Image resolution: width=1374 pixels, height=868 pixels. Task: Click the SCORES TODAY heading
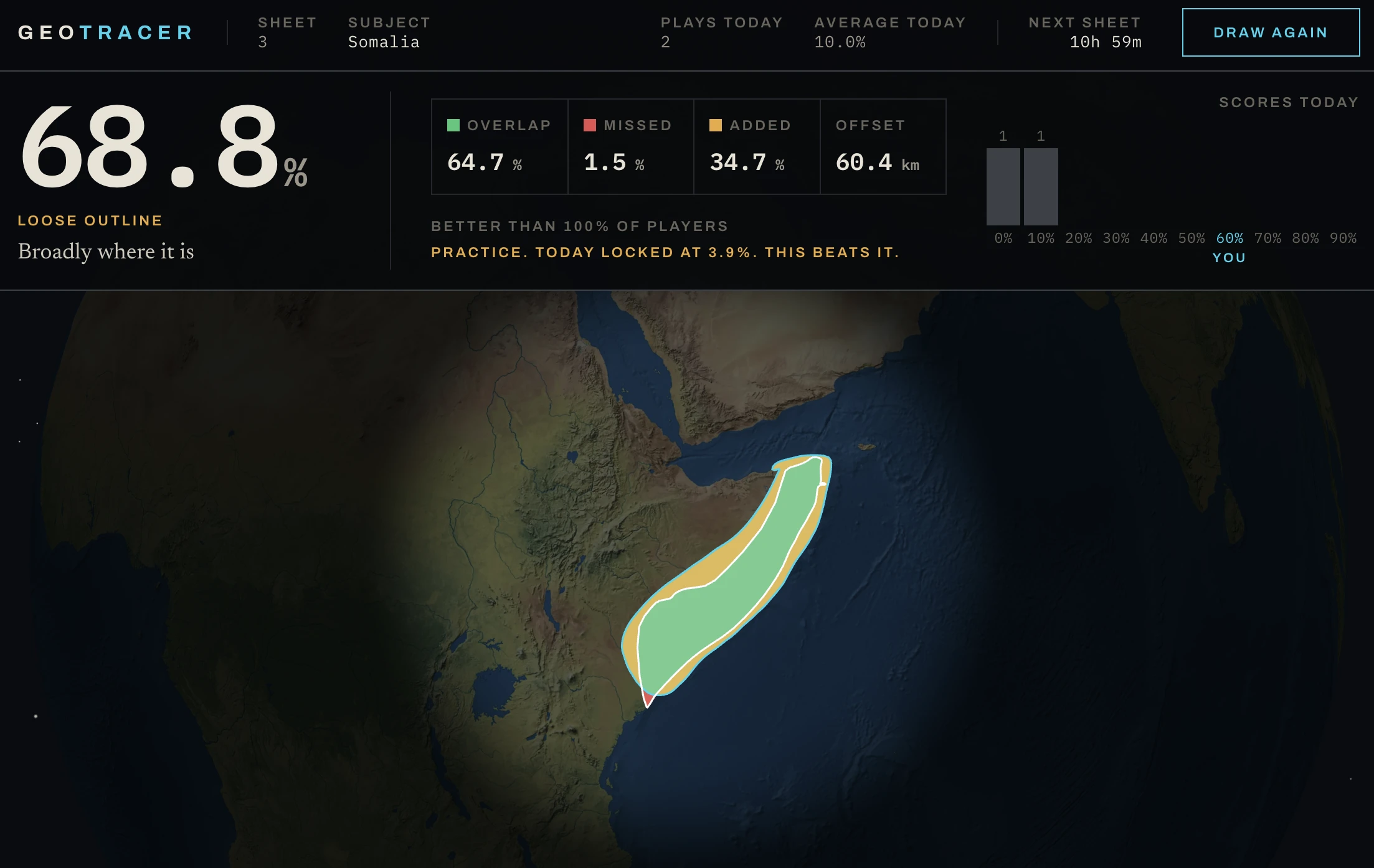(1289, 102)
